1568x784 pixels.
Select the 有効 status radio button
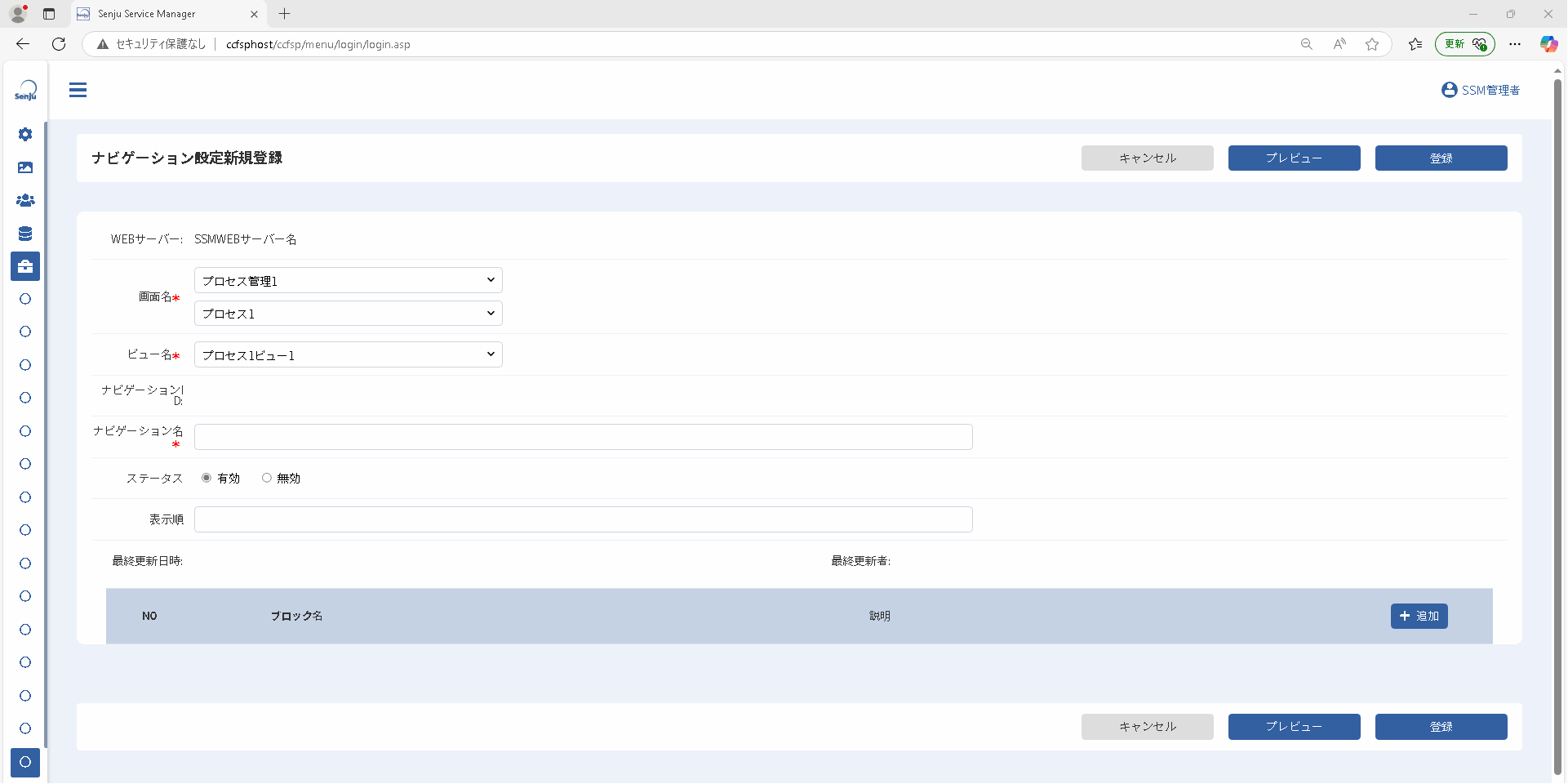(x=207, y=478)
